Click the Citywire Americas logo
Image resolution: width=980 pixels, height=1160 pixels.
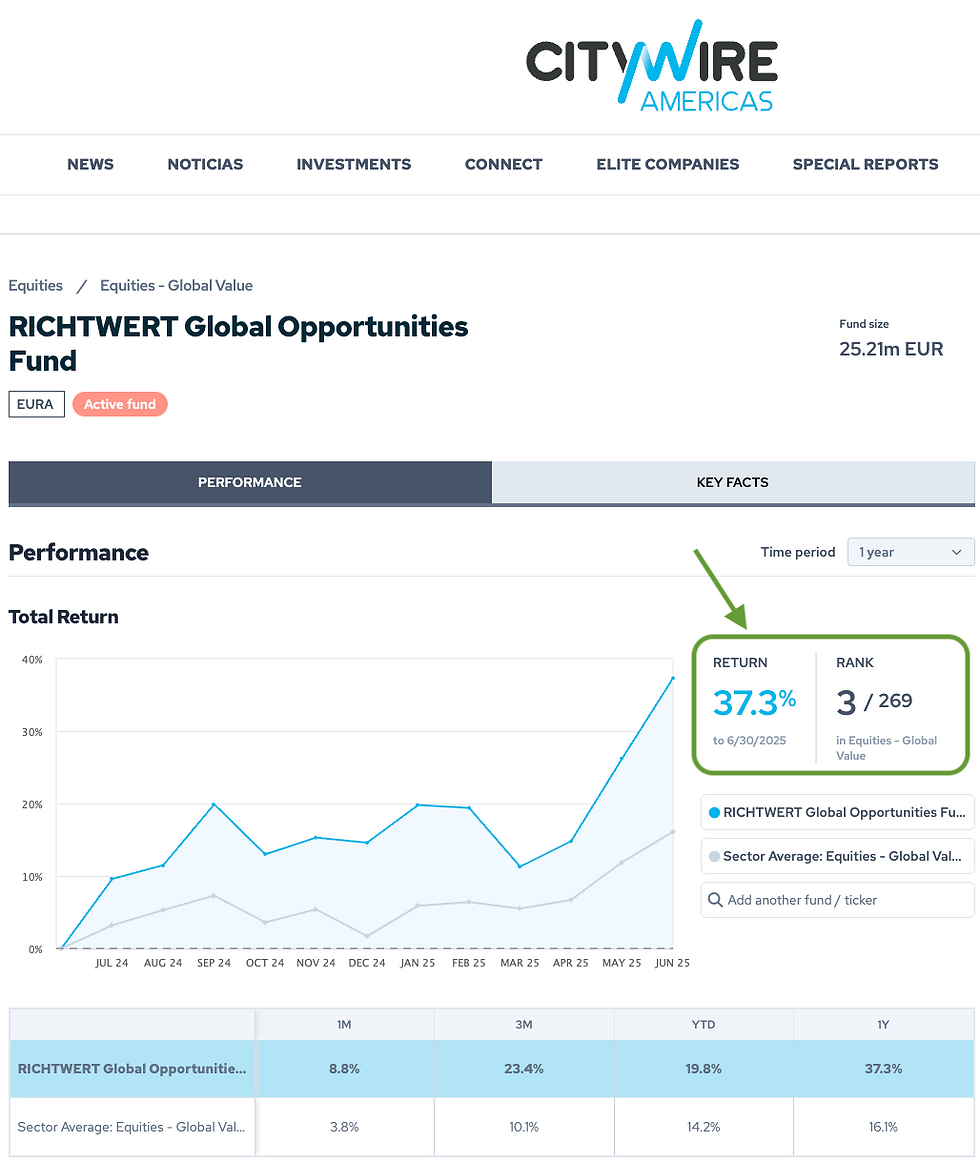652,66
